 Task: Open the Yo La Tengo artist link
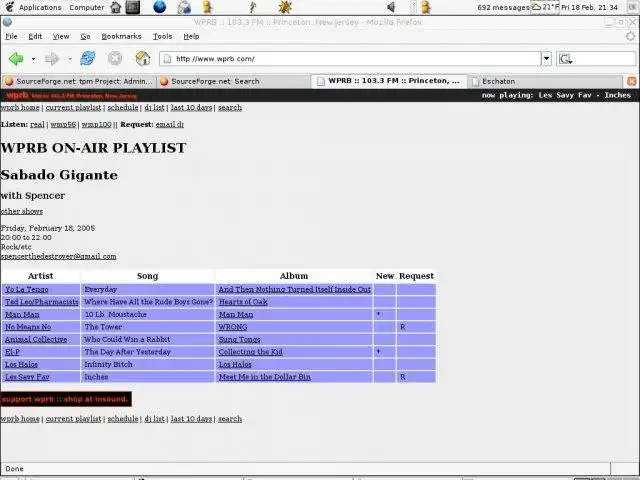(x=27, y=289)
